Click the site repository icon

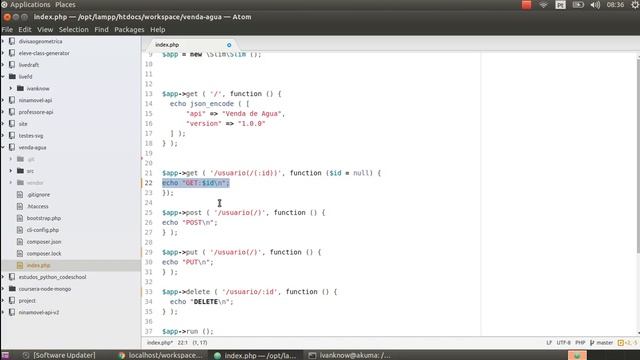click(x=12, y=124)
